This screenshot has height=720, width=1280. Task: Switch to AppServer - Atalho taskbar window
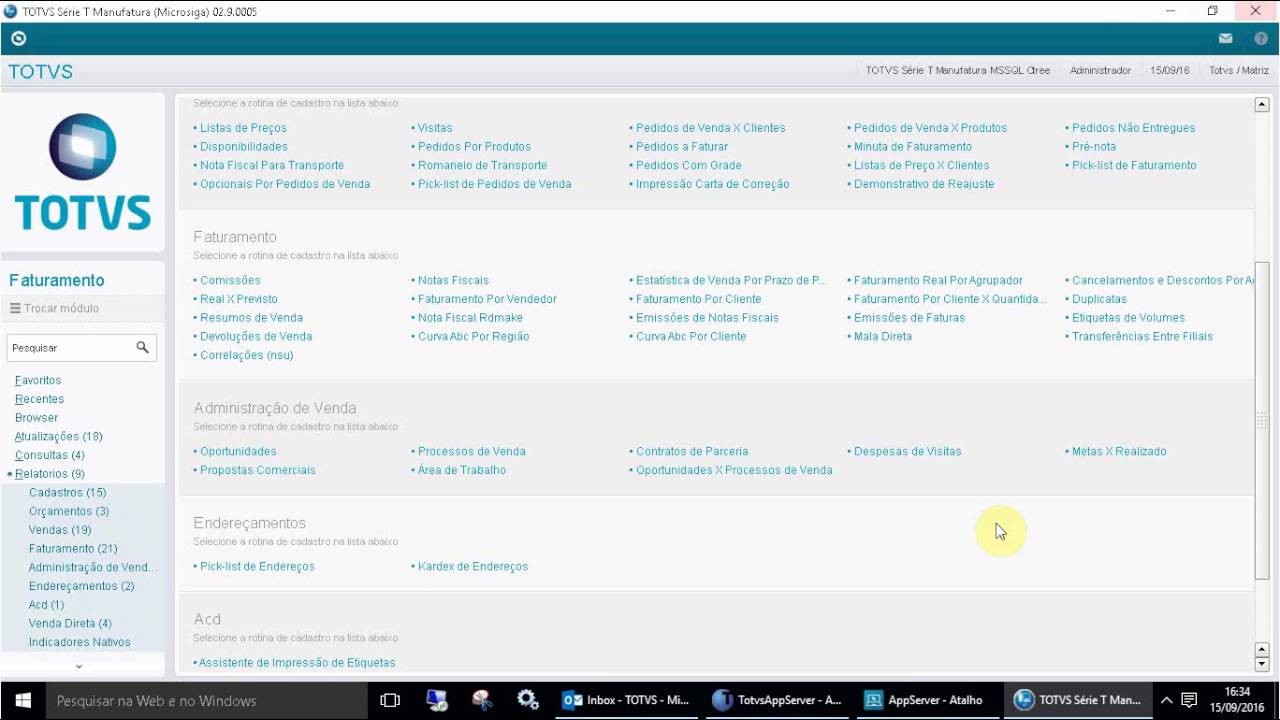(x=927, y=700)
